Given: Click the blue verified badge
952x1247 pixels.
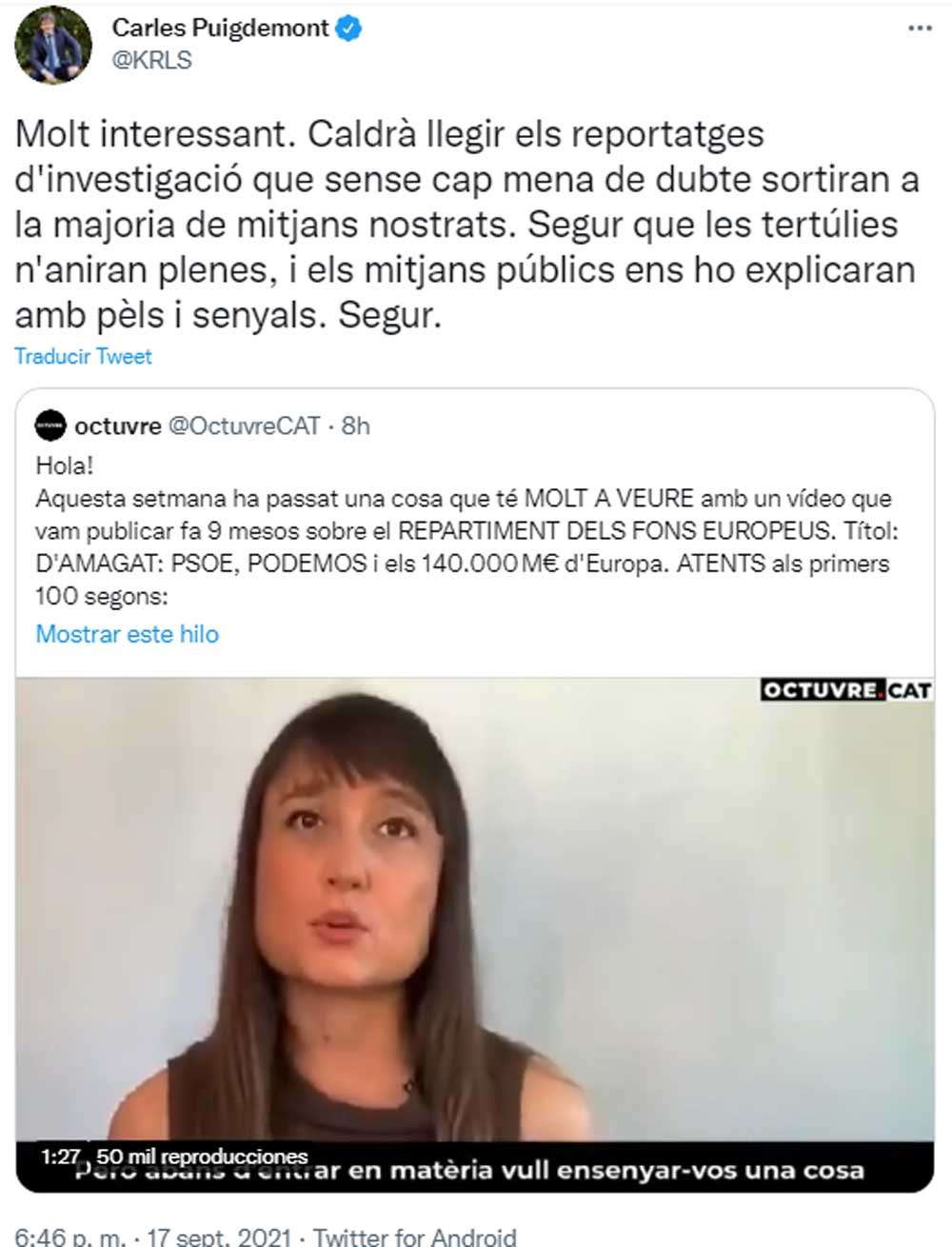Looking at the screenshot, I should 349,29.
